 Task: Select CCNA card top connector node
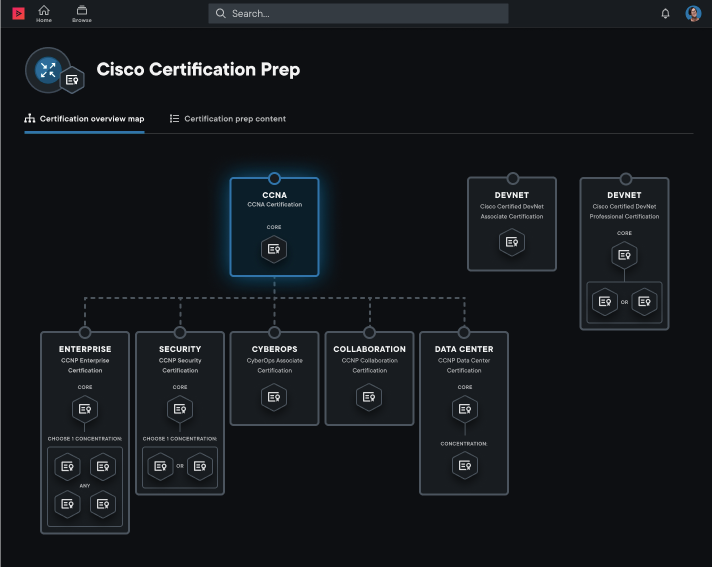click(274, 178)
